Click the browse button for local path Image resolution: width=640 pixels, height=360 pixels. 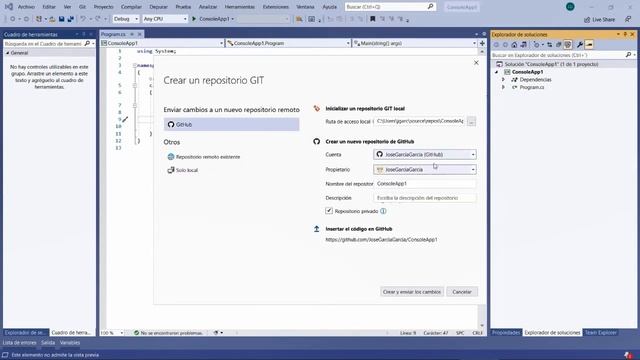pyautogui.click(x=471, y=122)
